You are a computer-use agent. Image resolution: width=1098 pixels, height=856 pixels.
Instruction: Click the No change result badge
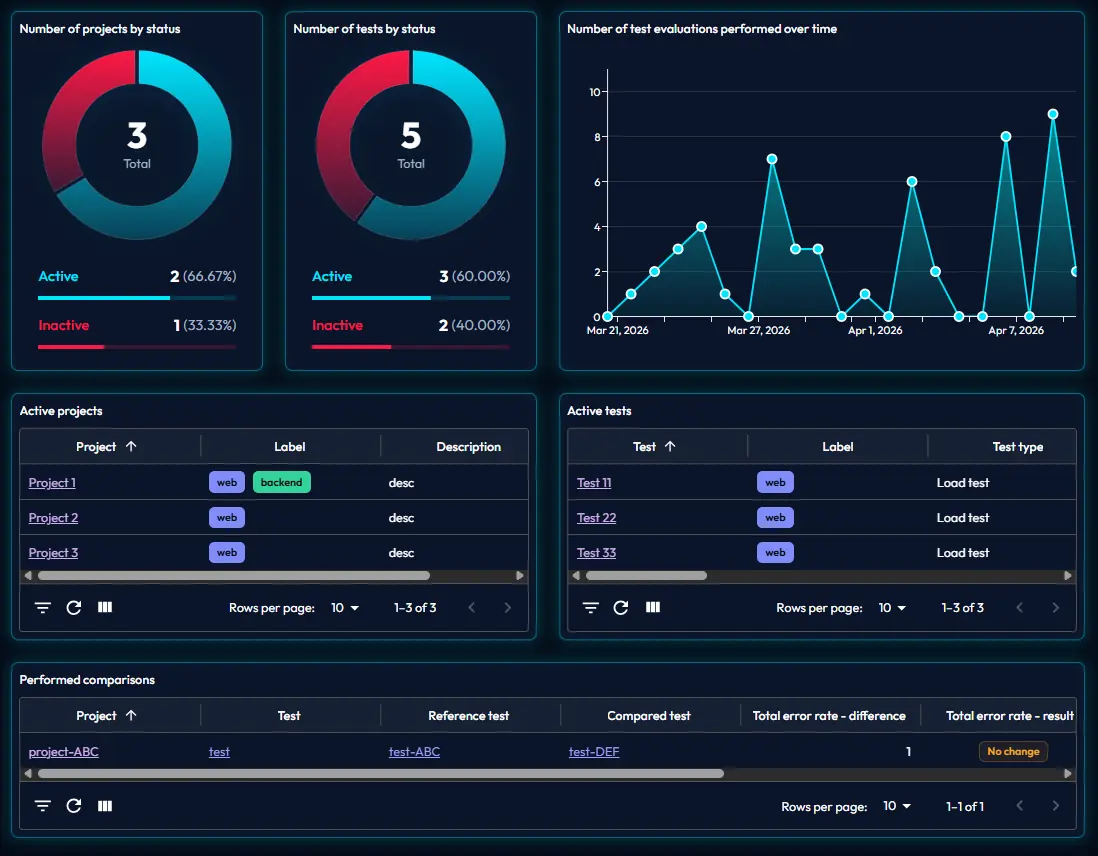pyautogui.click(x=1013, y=751)
